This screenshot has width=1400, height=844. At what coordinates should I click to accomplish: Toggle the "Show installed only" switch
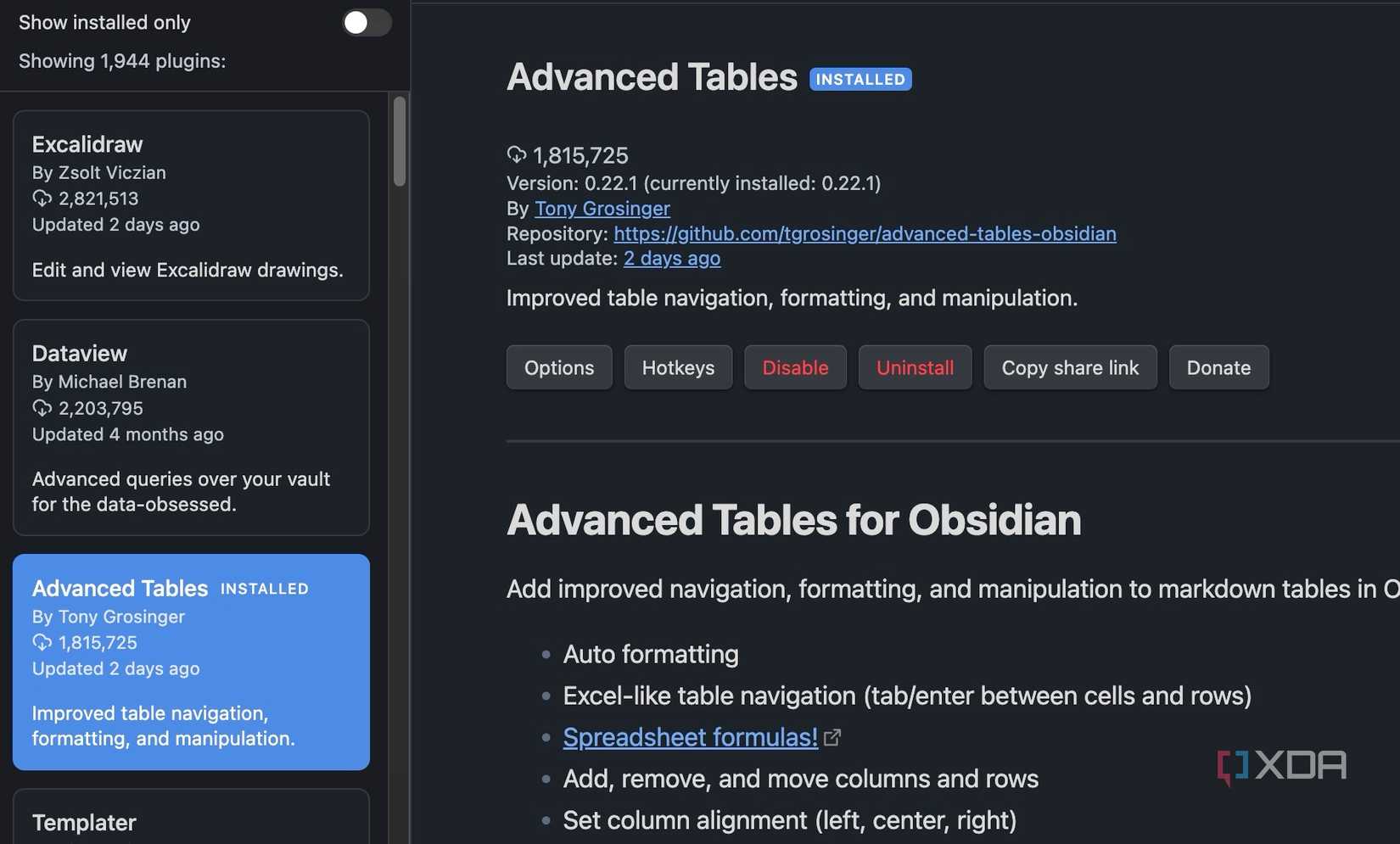pos(366,23)
